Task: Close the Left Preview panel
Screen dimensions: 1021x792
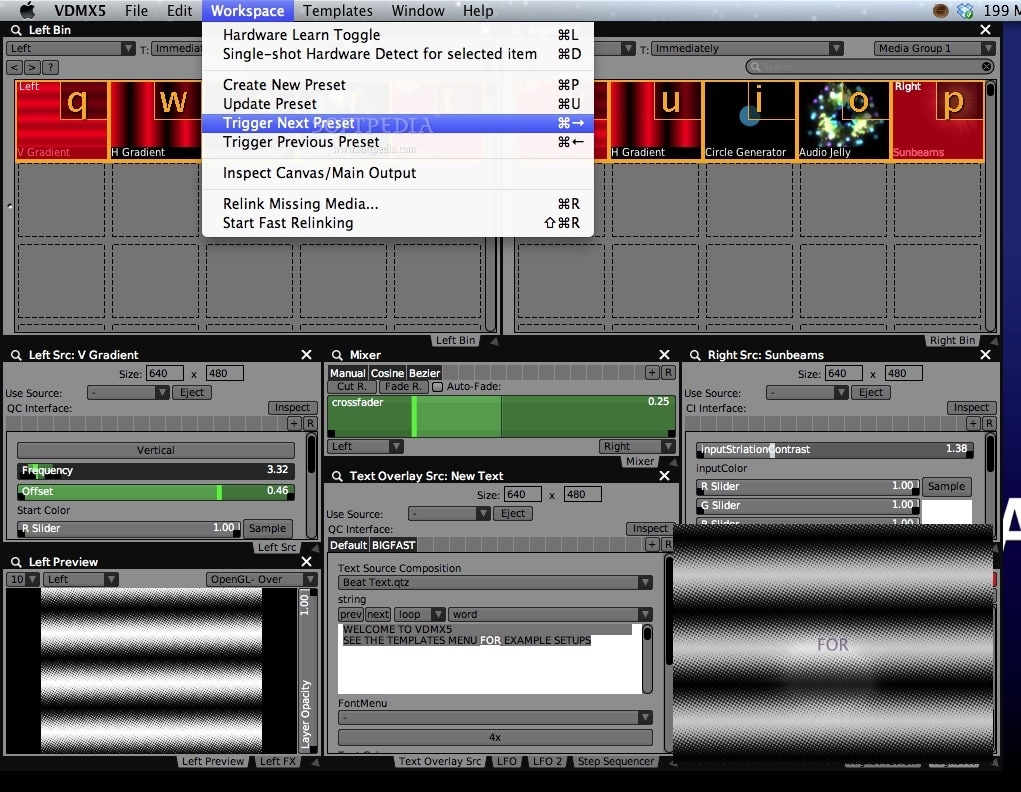Action: tap(306, 562)
